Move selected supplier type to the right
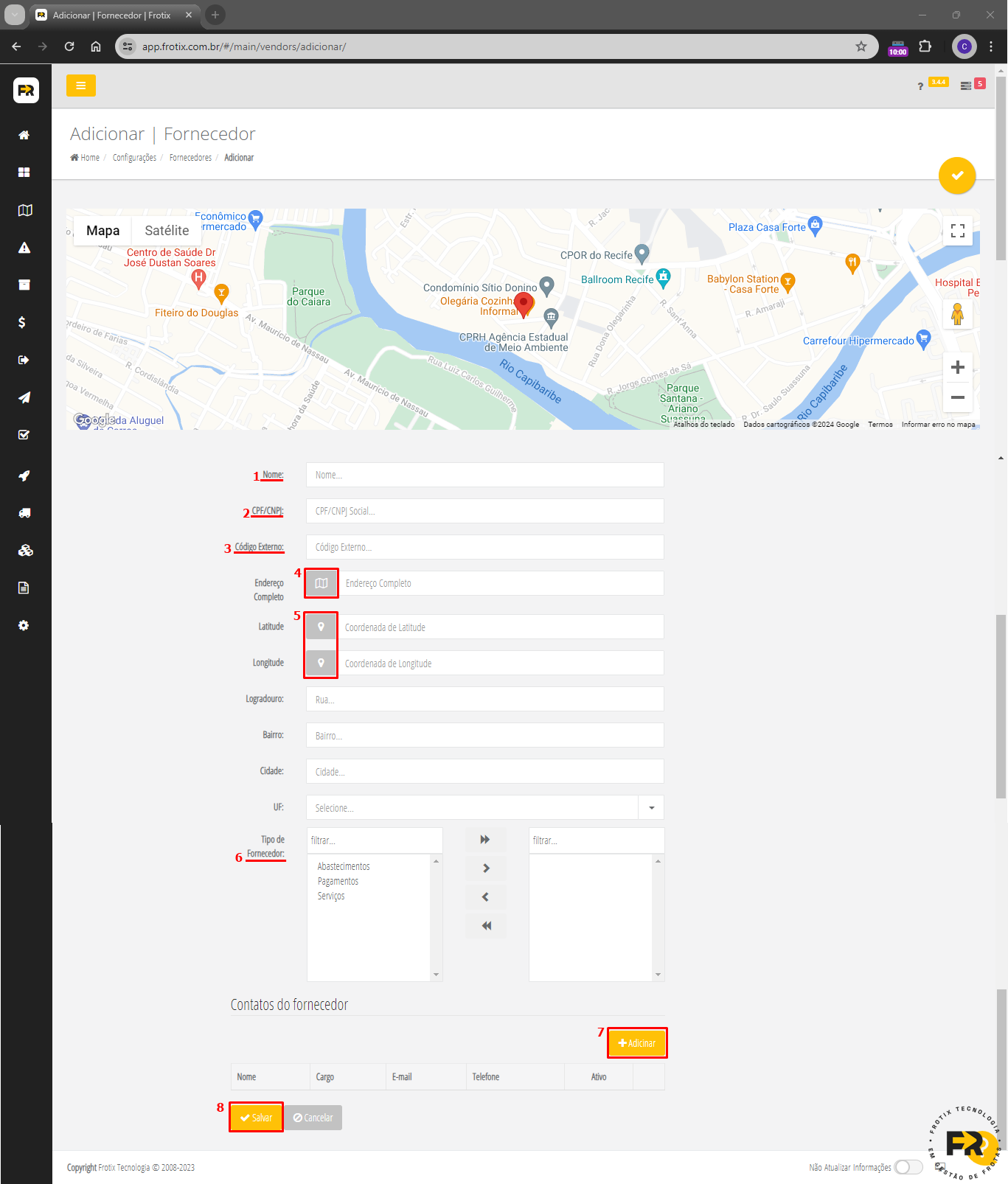1008x1184 pixels. (485, 868)
